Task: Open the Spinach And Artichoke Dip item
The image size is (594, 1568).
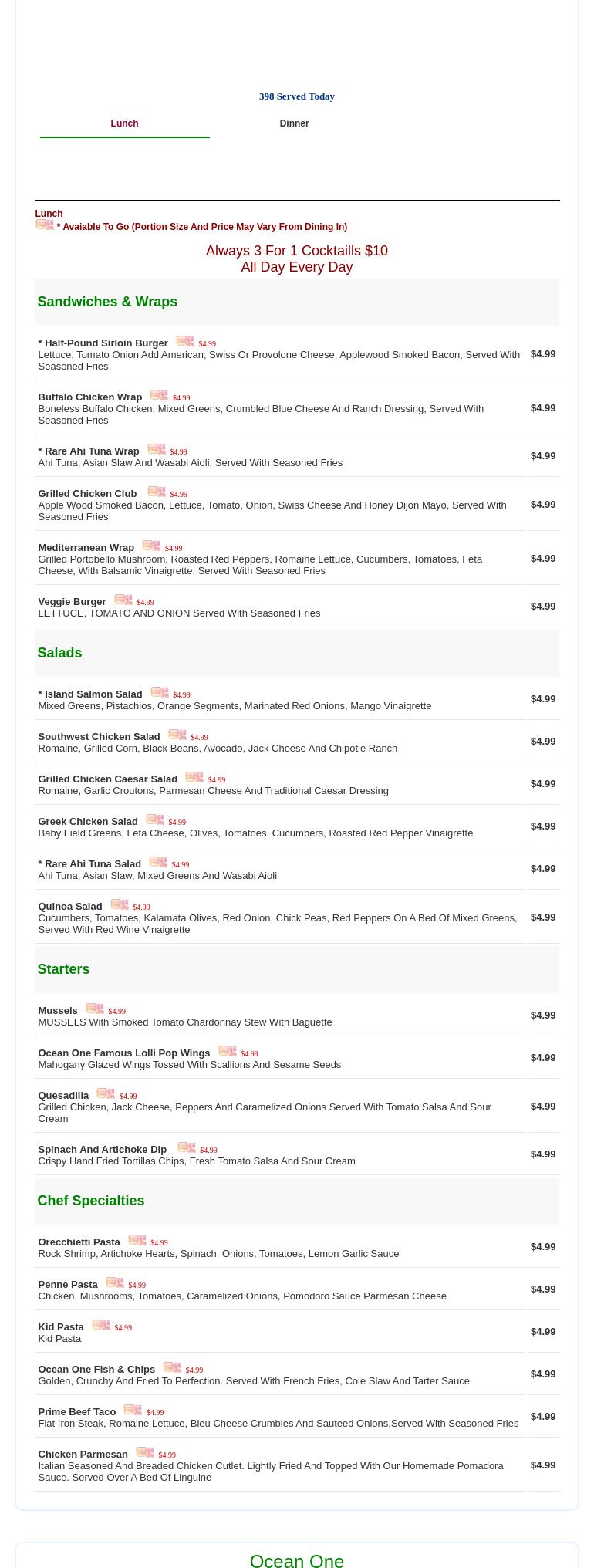Action: click(x=102, y=1150)
